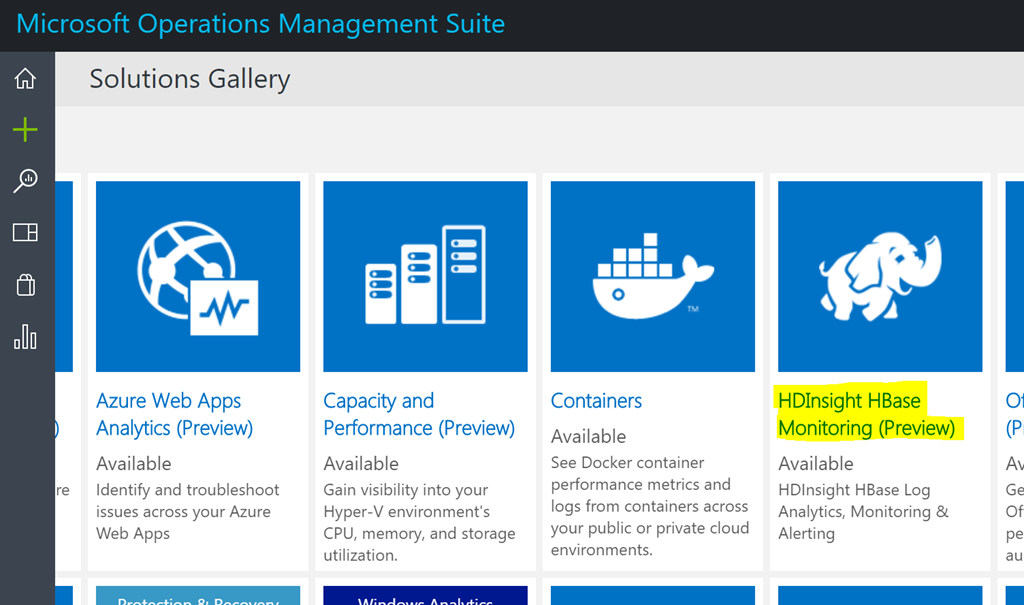Screen dimensions: 1024x605
Task: Open the Home icon in sidebar
Action: tap(25, 79)
